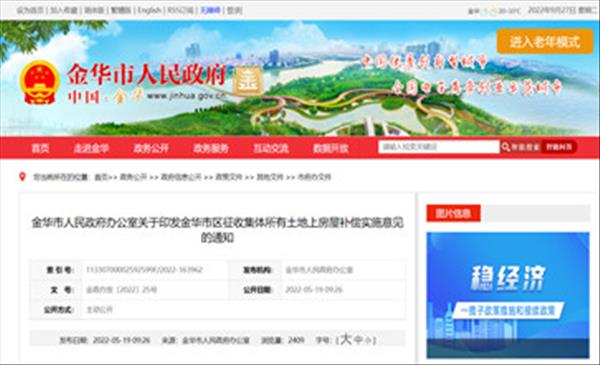The height and width of the screenshot is (365, 600).
Task: Click the gold 金 seal badge
Action: pyautogui.click(x=248, y=81)
